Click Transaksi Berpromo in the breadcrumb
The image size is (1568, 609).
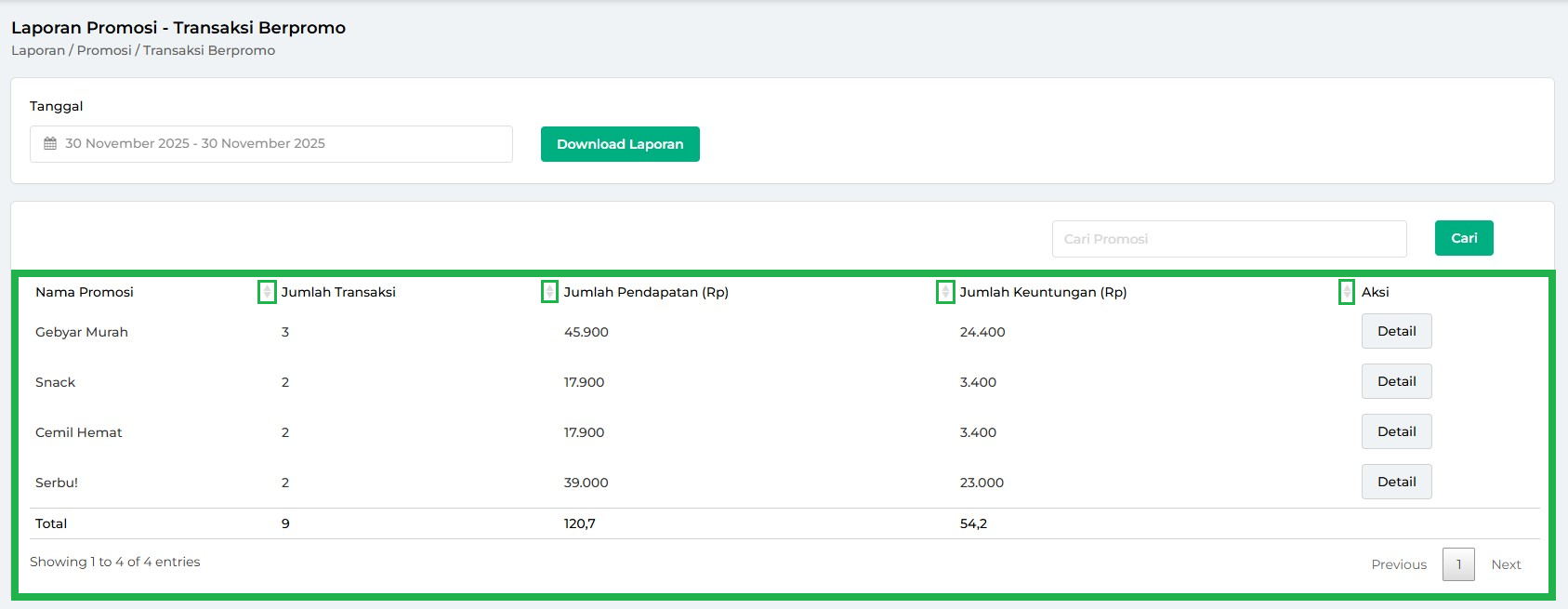(x=209, y=50)
